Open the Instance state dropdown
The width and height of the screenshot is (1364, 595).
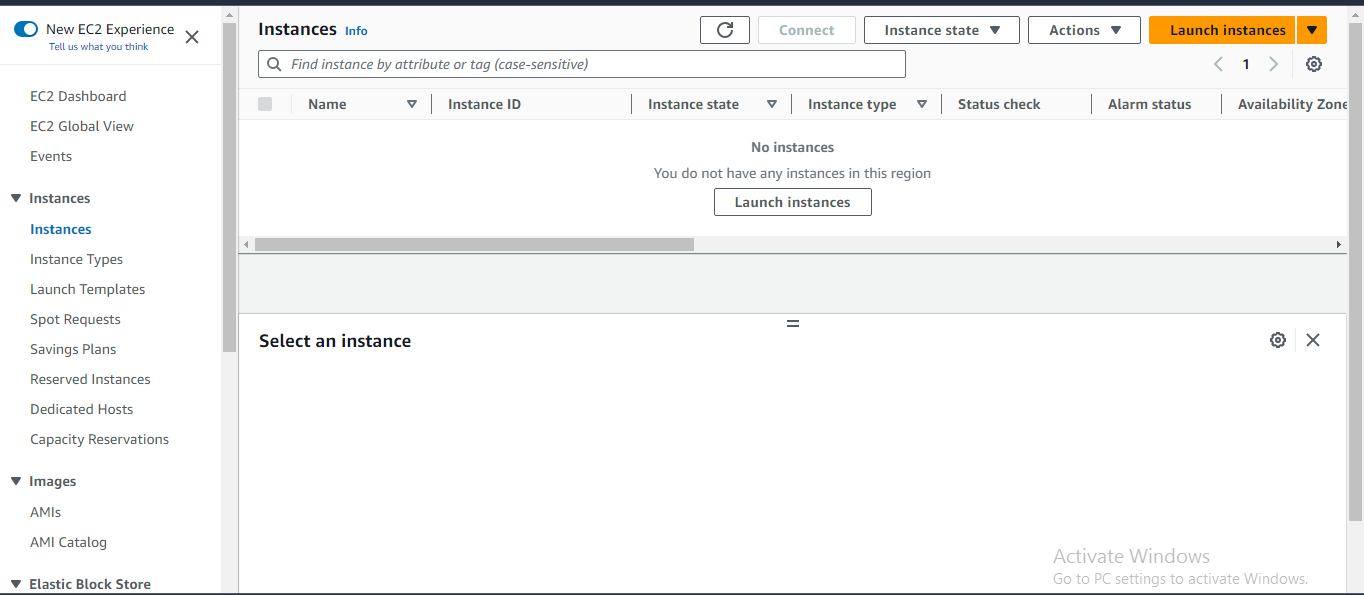point(942,30)
